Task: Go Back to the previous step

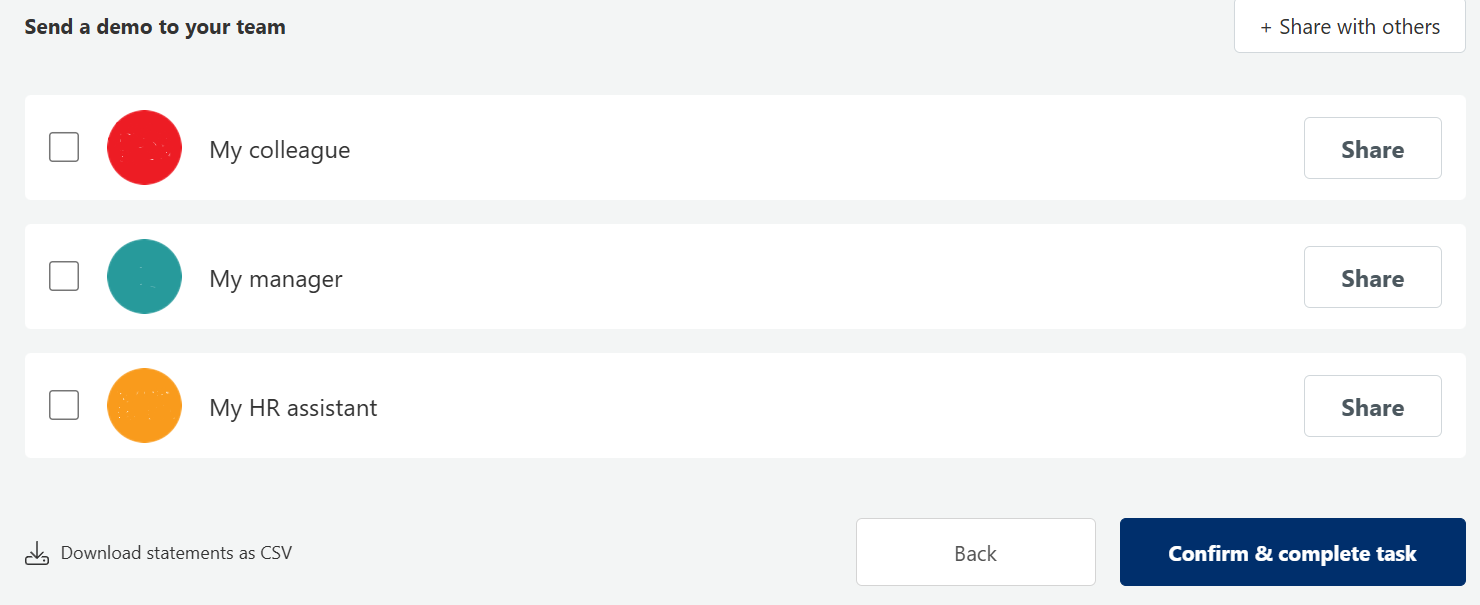Action: (x=975, y=553)
